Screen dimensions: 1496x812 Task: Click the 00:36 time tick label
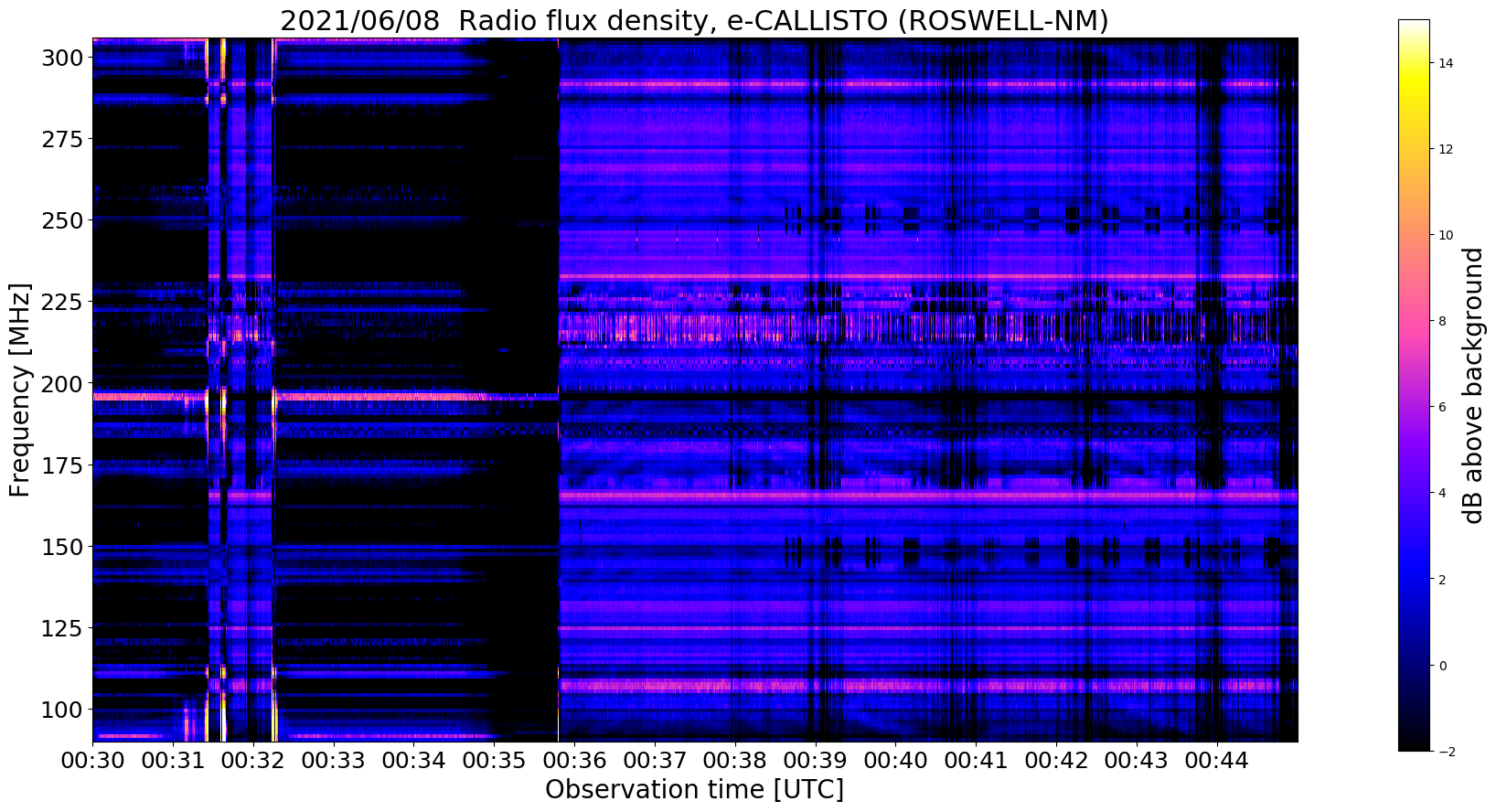tap(574, 760)
